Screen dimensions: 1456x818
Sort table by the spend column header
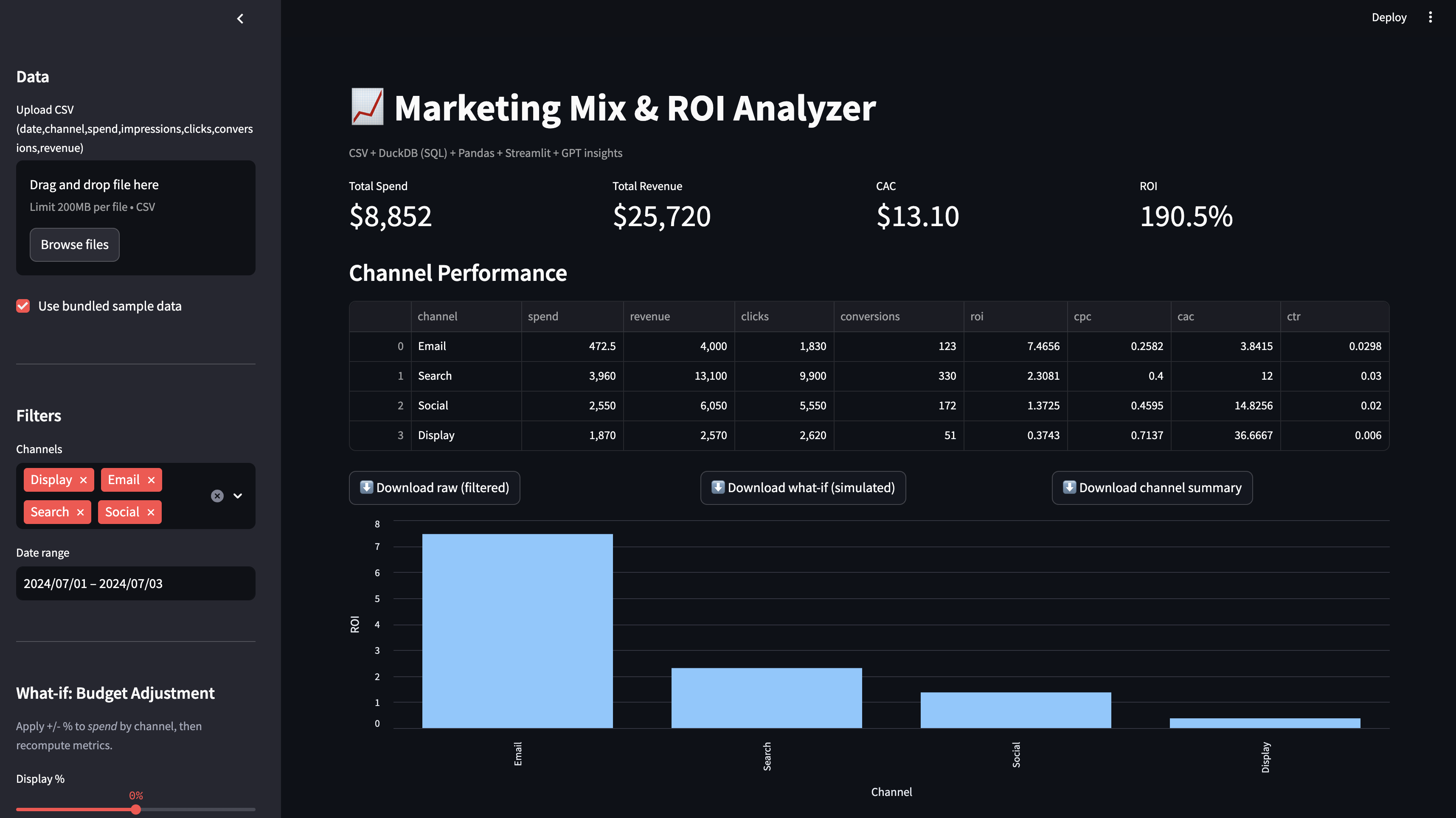tap(572, 317)
